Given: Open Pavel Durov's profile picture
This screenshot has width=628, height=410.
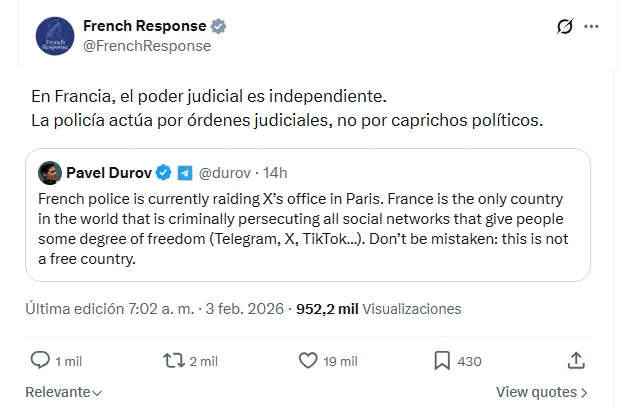Looking at the screenshot, I should pos(47,172).
